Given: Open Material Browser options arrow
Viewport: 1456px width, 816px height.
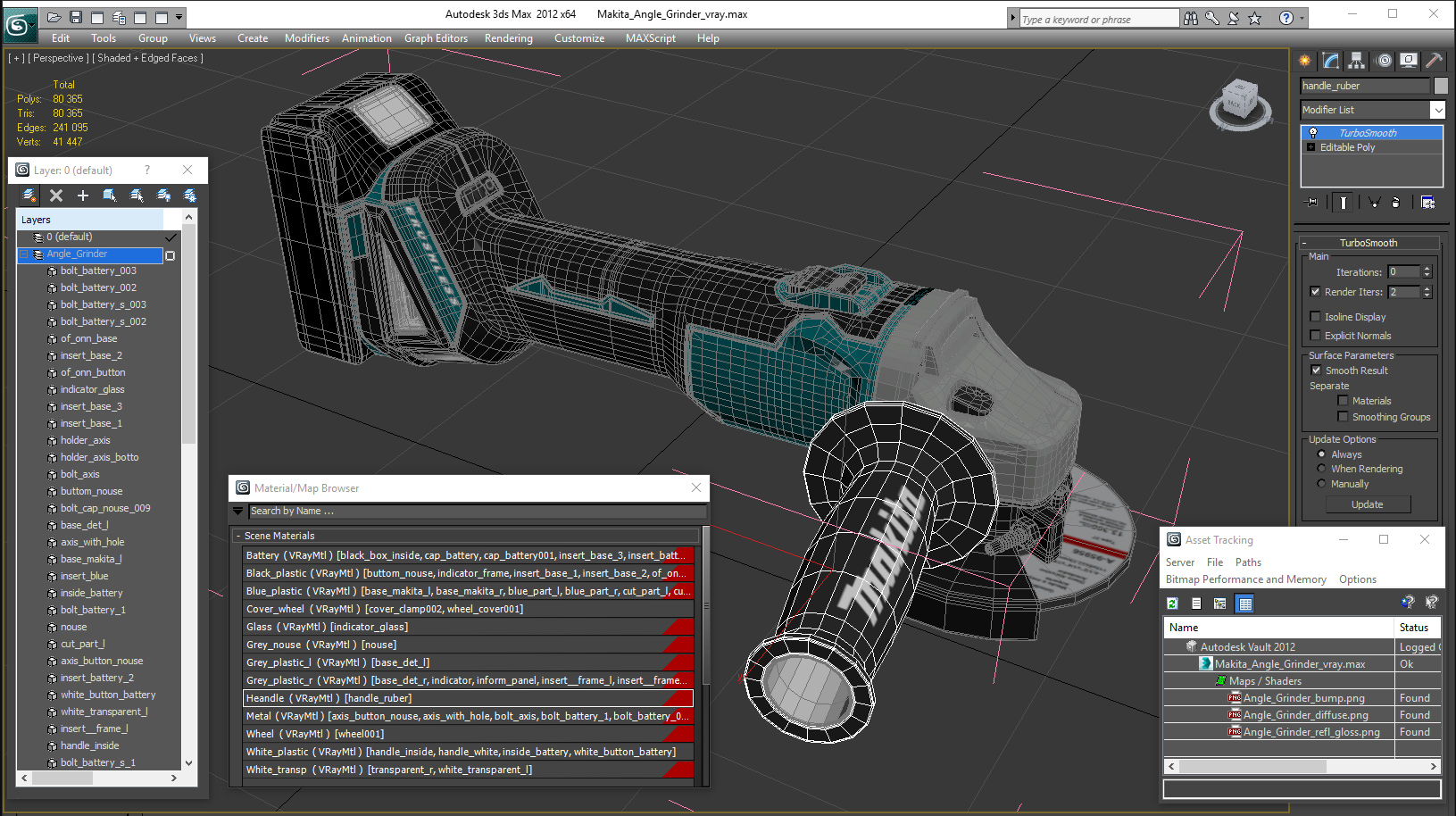Looking at the screenshot, I should point(238,512).
